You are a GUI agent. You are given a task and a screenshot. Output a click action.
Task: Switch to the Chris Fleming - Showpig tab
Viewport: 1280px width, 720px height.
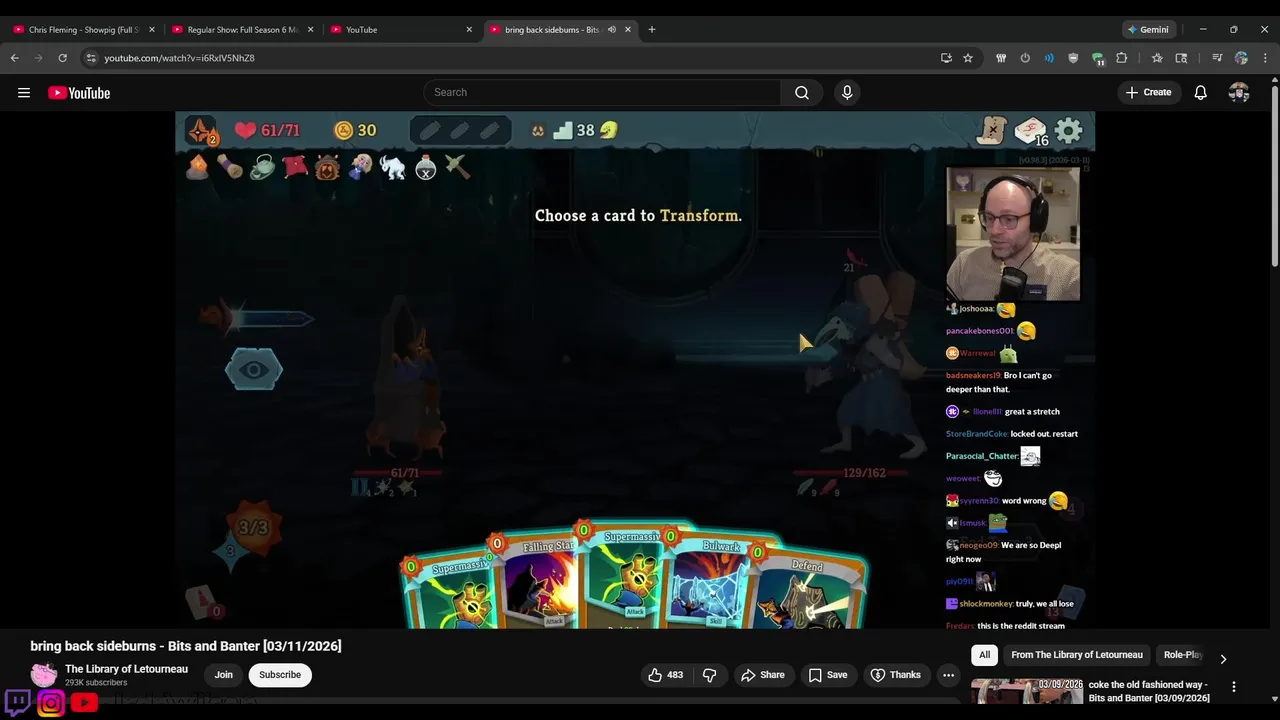[x=84, y=30]
